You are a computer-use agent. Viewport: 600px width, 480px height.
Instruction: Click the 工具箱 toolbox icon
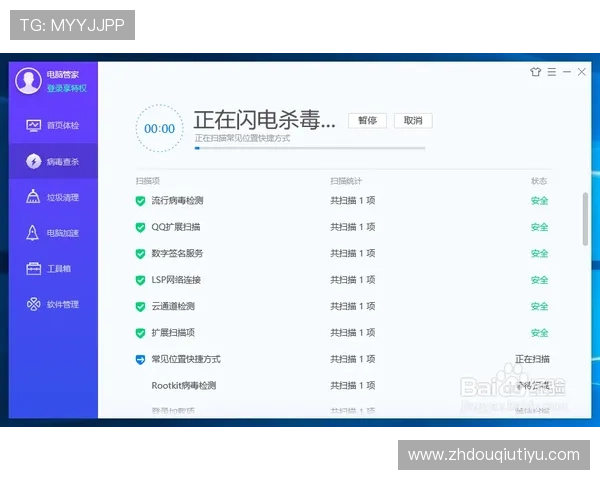click(x=34, y=268)
